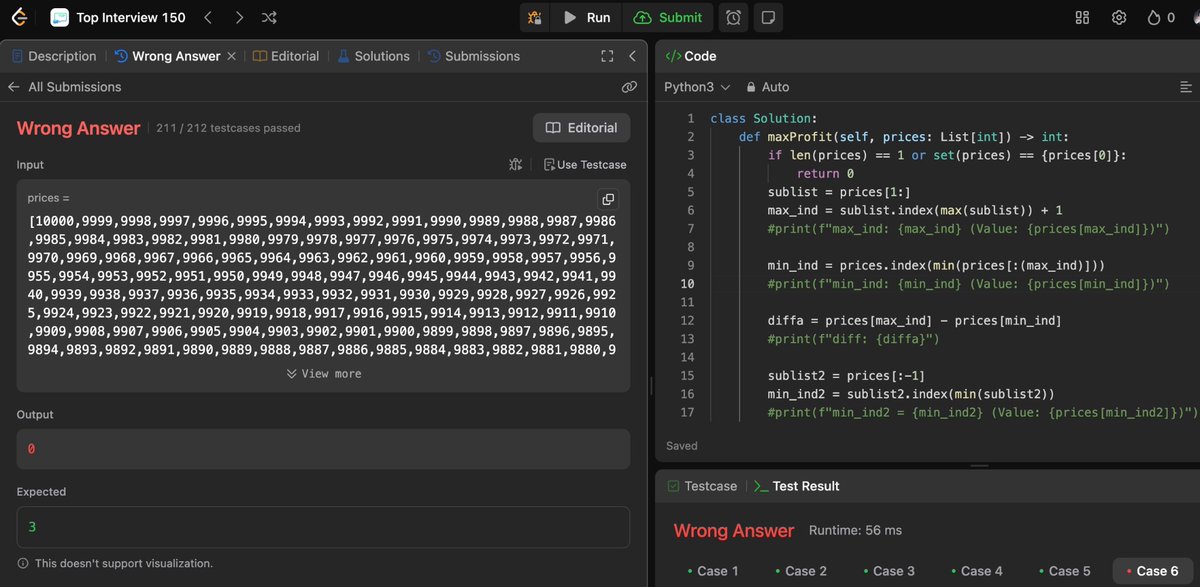Click the code format icon

[x=1186, y=87]
